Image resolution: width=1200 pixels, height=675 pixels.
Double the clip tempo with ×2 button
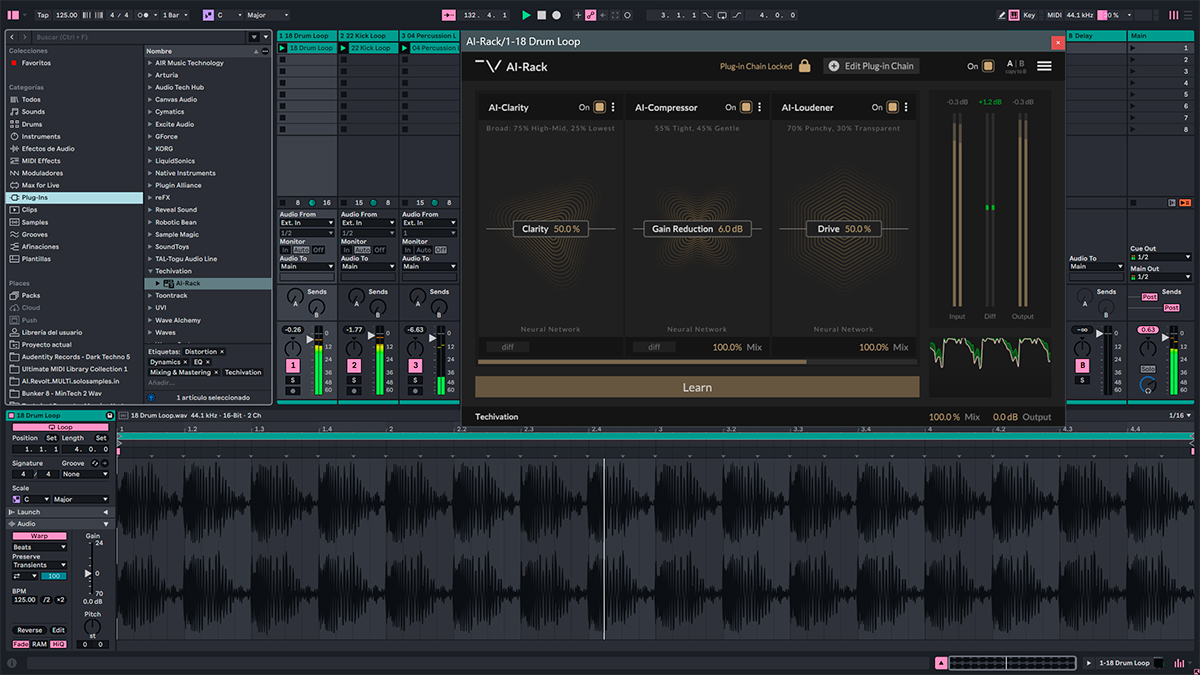point(60,599)
